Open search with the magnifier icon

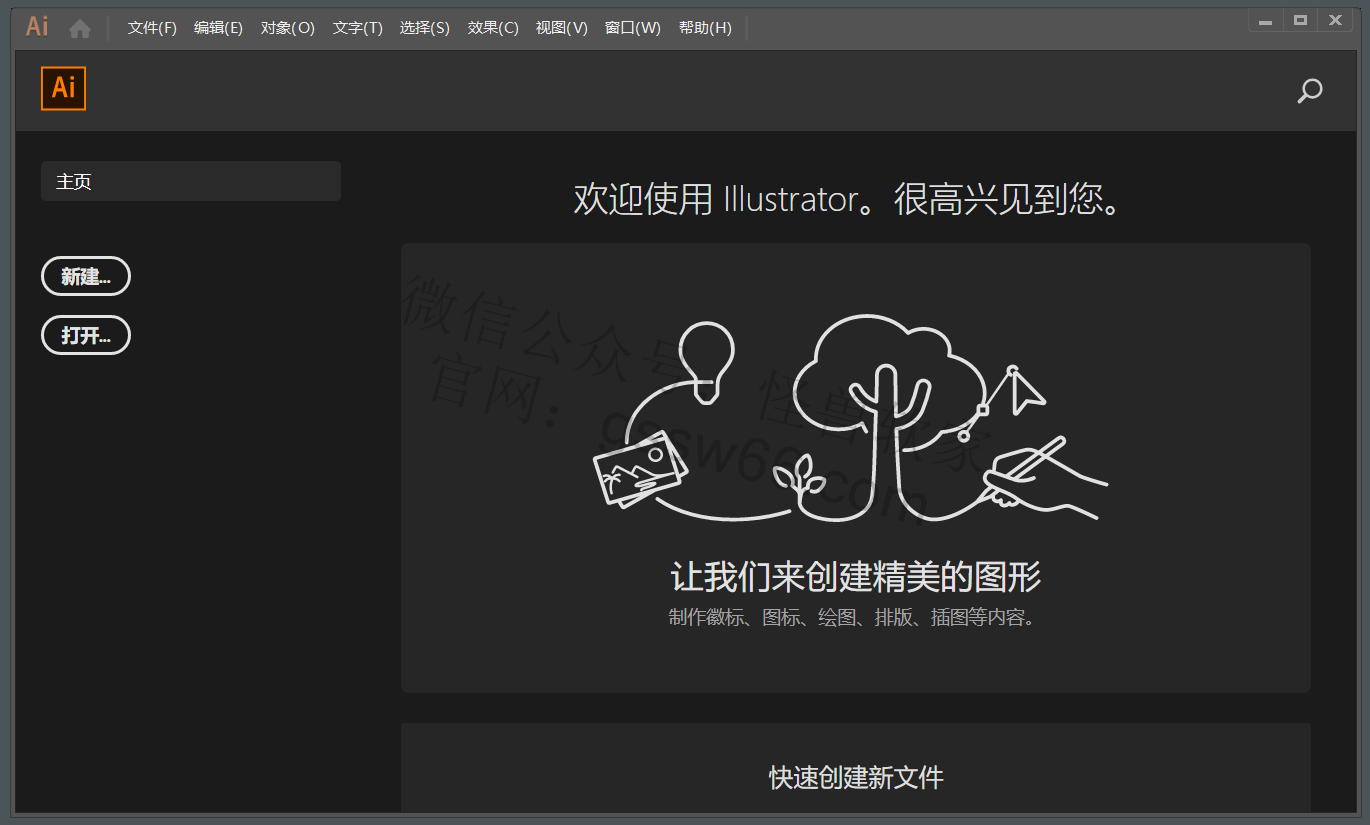click(1309, 91)
